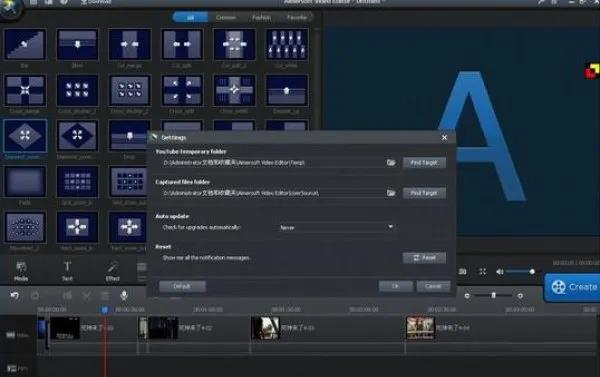Cancel the Settings dialog

[x=433, y=286]
